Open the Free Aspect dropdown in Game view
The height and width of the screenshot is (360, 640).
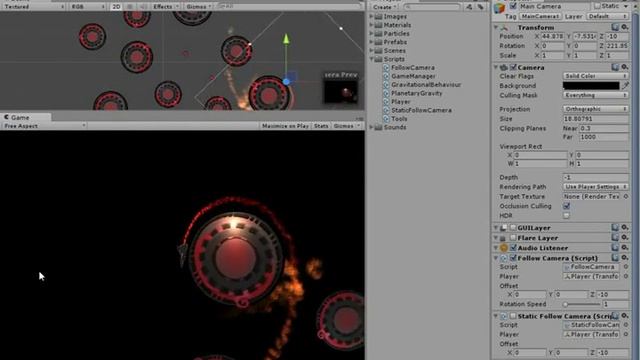(44, 126)
